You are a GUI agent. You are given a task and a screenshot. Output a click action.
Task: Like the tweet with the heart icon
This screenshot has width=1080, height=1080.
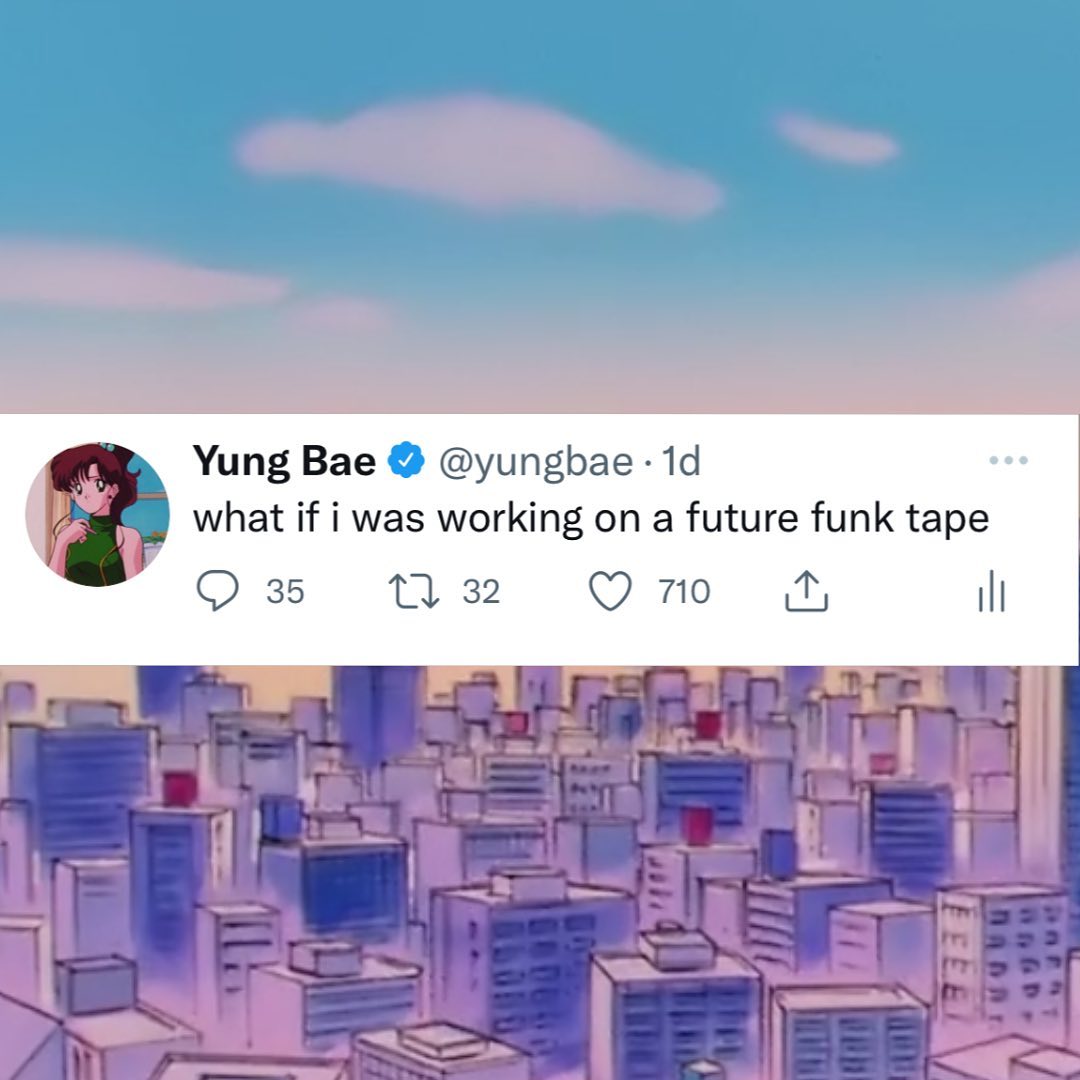tap(610, 591)
